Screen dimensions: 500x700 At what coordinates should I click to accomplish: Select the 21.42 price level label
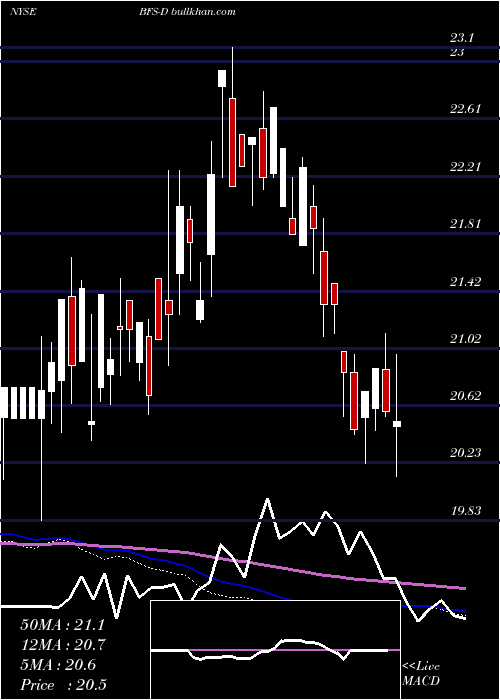[x=466, y=281]
